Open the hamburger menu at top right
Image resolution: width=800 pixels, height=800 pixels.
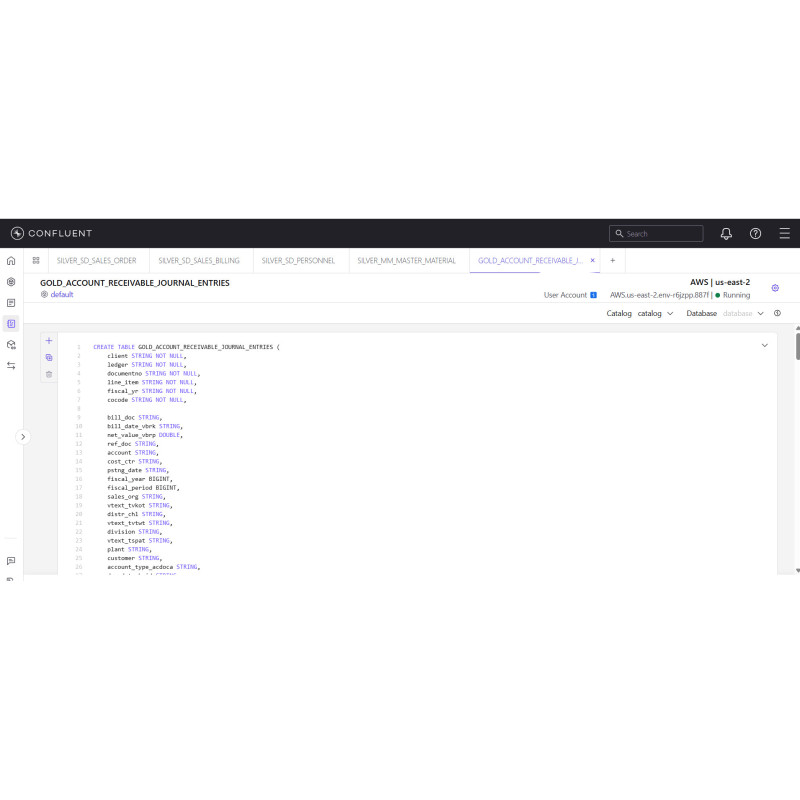coord(785,233)
